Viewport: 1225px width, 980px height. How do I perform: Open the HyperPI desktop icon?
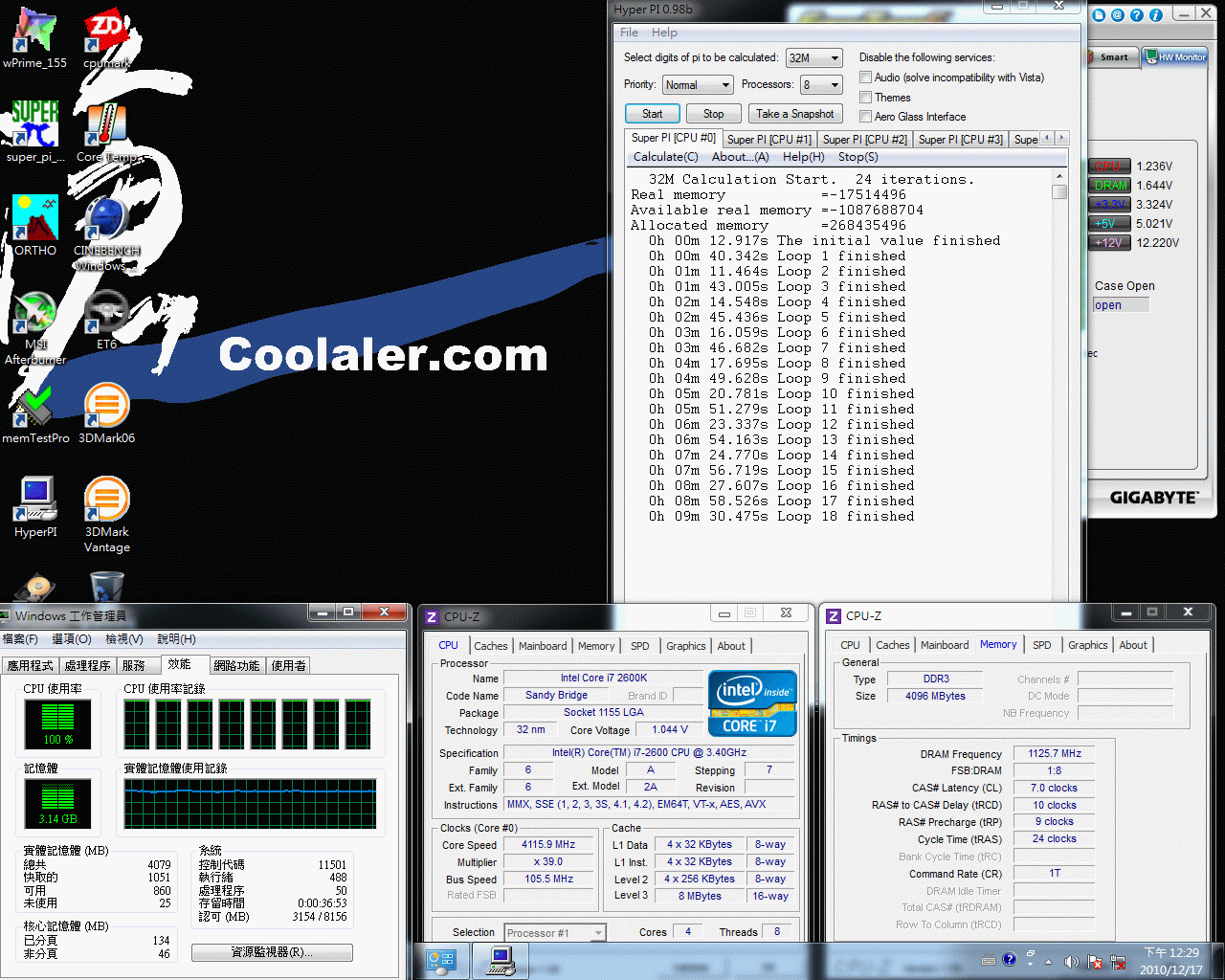tap(35, 507)
